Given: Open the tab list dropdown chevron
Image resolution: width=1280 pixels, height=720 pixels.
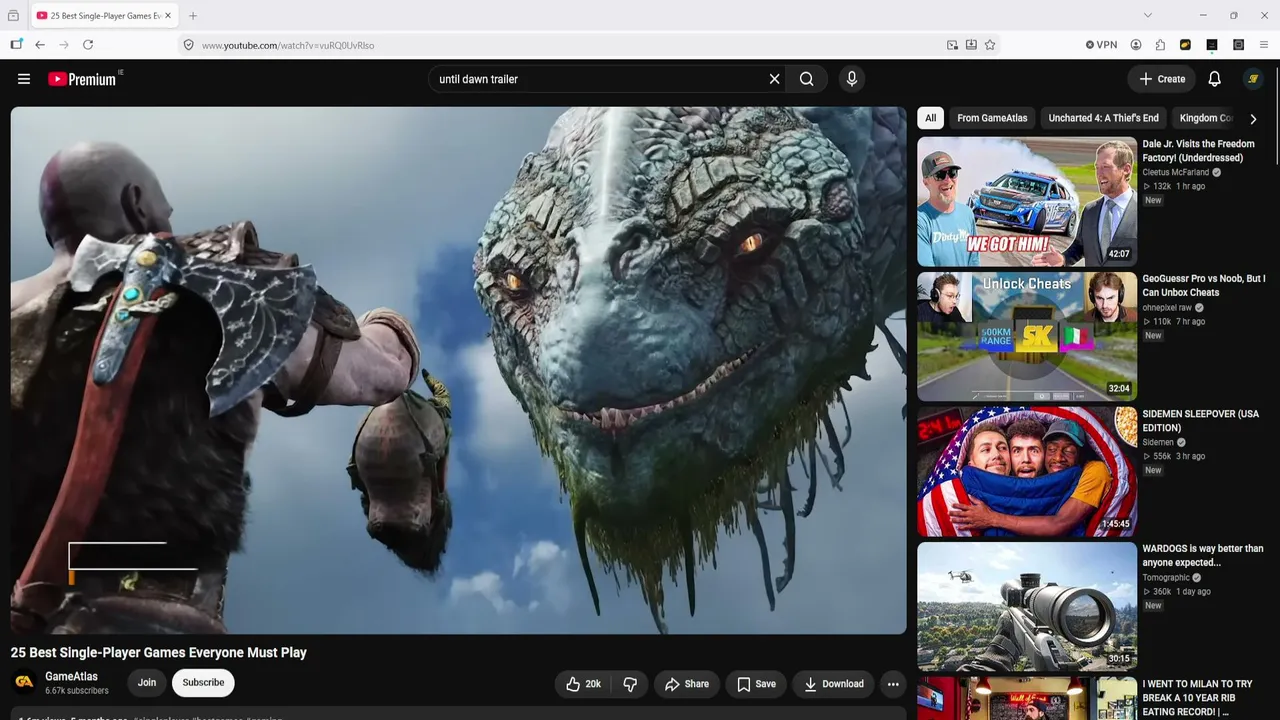Looking at the screenshot, I should point(1148,15).
